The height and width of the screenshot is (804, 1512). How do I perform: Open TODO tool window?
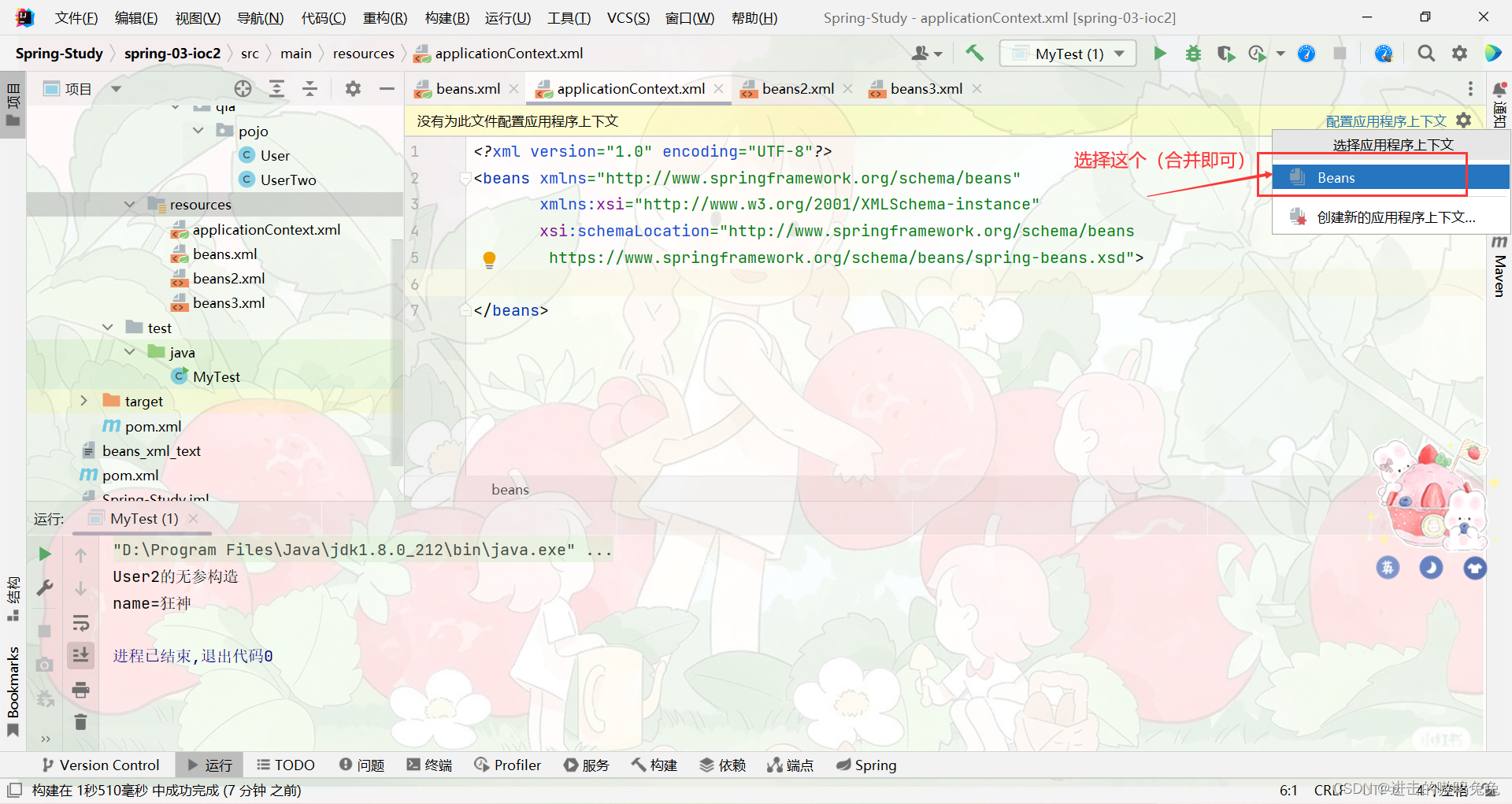[x=285, y=765]
